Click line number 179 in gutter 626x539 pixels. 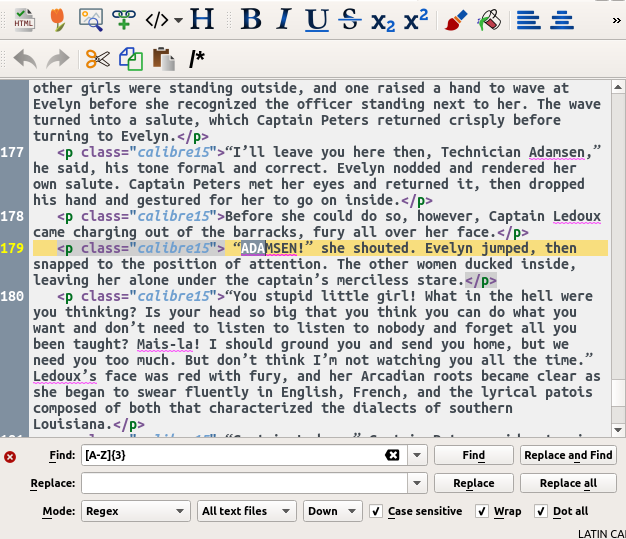tap(12, 248)
